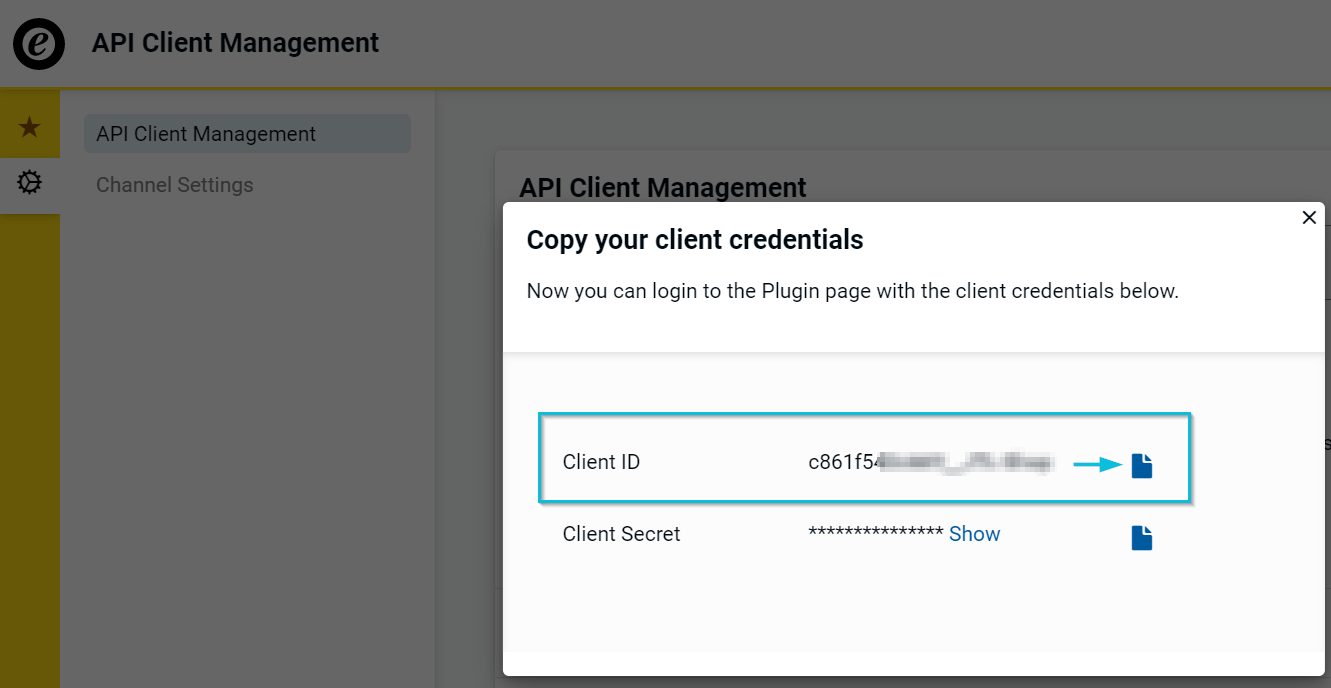Screen dimensions: 1331x688
Task: Click the API Client Management page title in header
Action: [235, 43]
